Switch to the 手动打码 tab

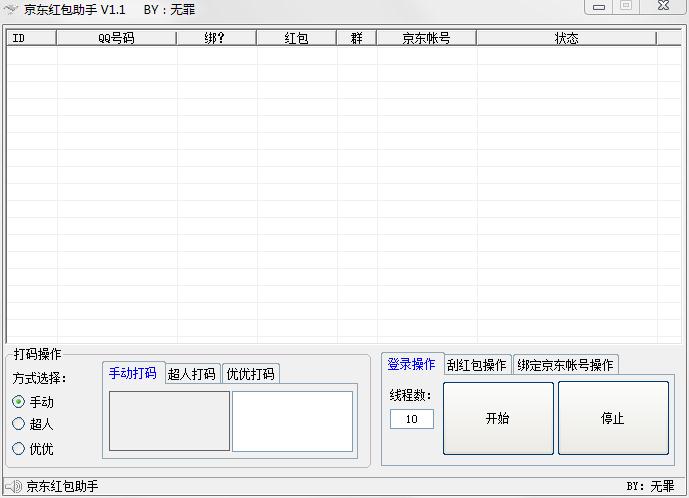click(133, 373)
